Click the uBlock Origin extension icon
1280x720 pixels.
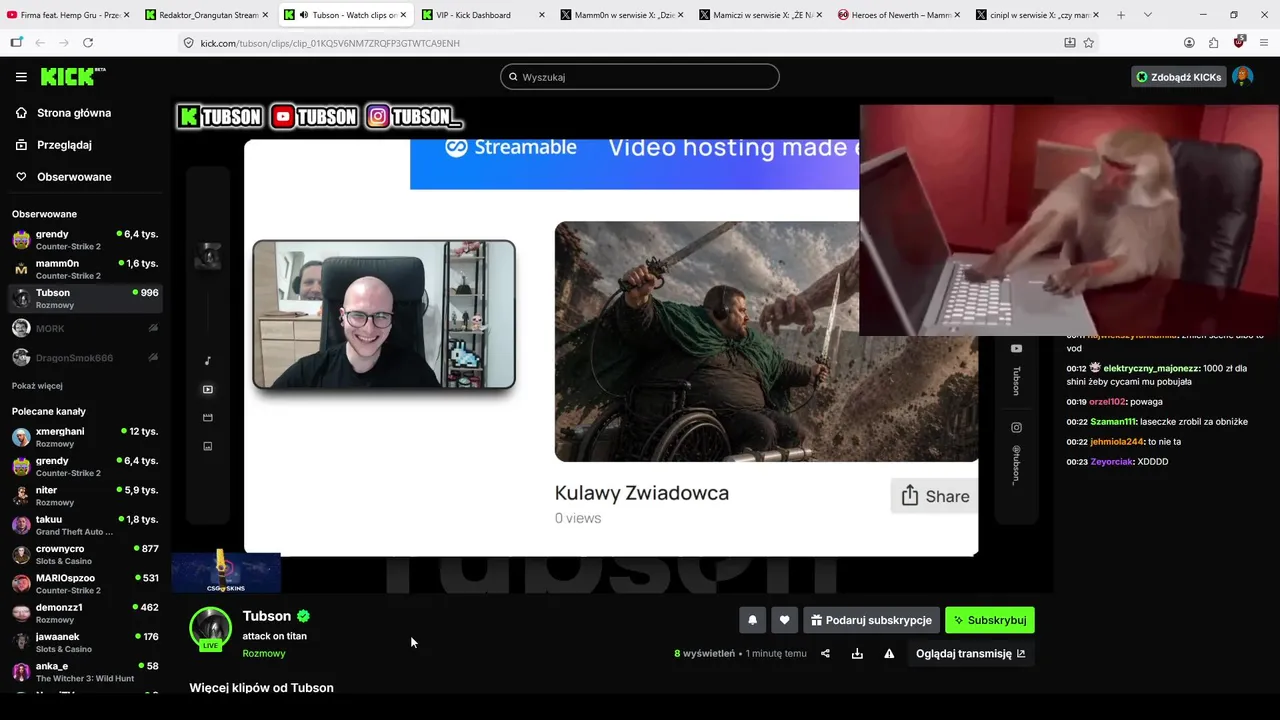[x=1239, y=43]
